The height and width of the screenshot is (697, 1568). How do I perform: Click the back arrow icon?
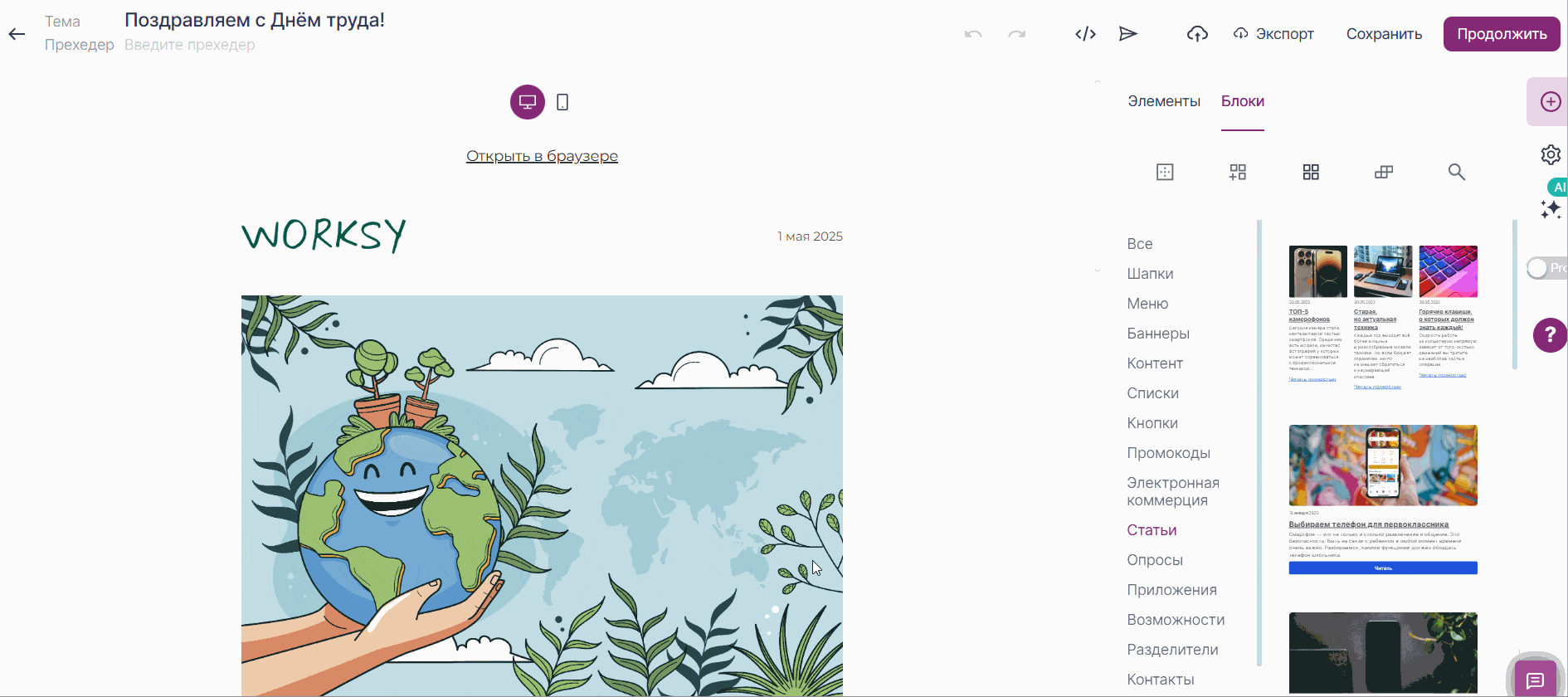coord(17,34)
